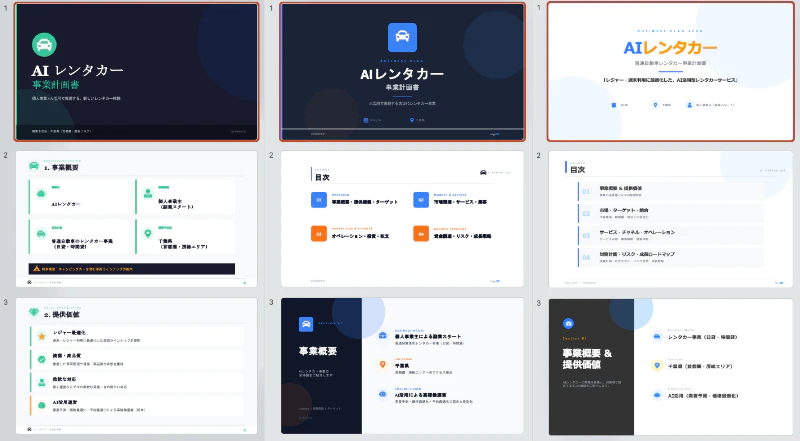Click the 個人事業主による副業スタート heading
This screenshot has height=441, width=800.
click(428, 336)
